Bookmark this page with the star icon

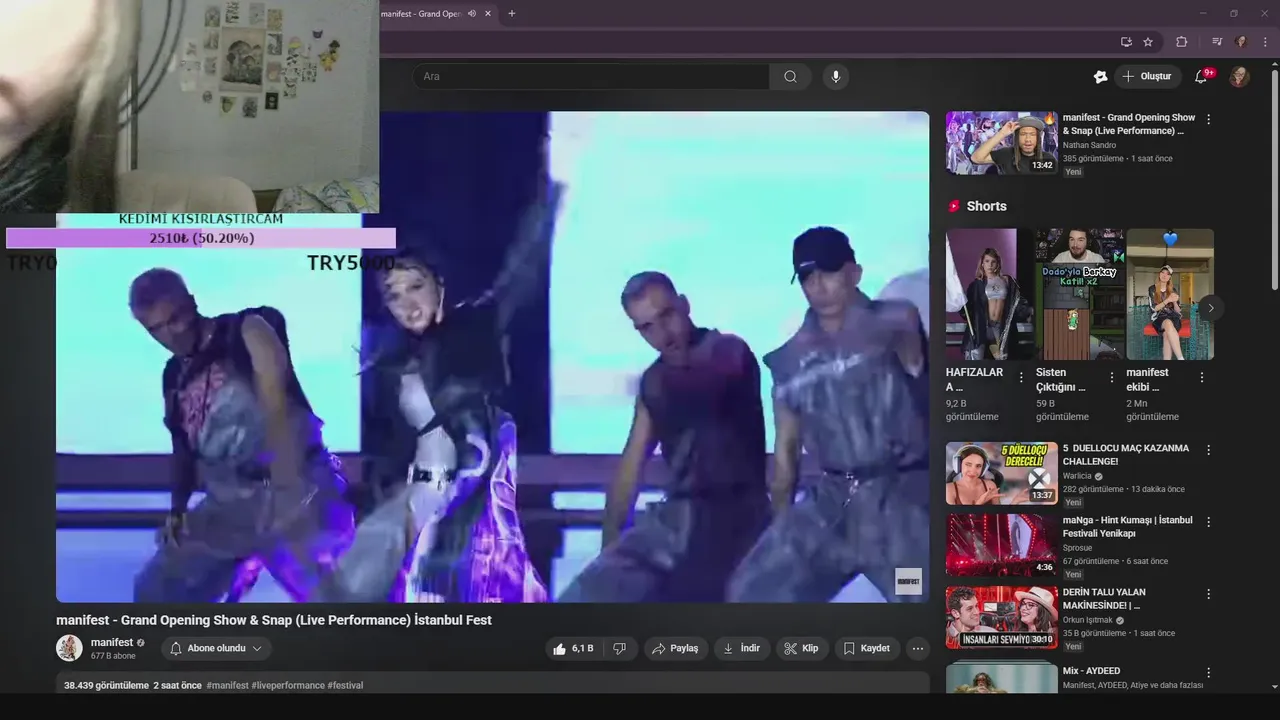click(x=1148, y=41)
